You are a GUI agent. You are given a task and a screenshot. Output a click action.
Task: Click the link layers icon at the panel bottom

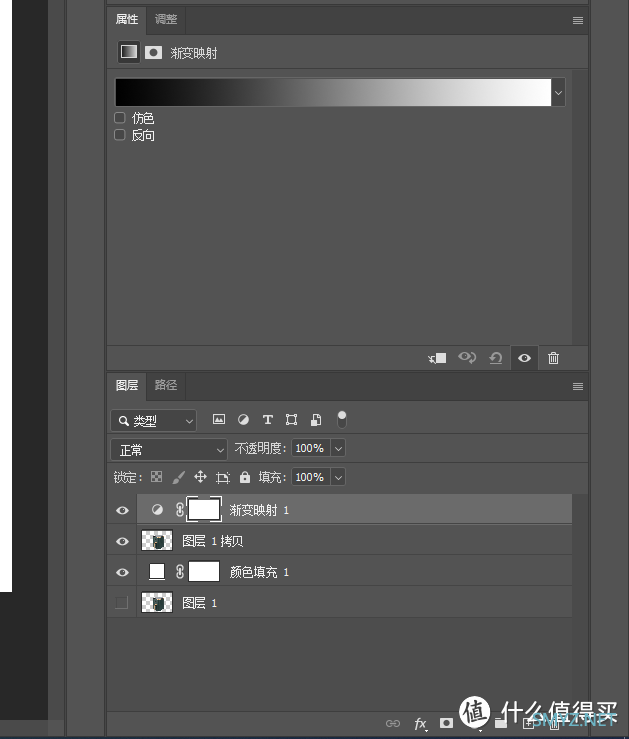pyautogui.click(x=393, y=723)
